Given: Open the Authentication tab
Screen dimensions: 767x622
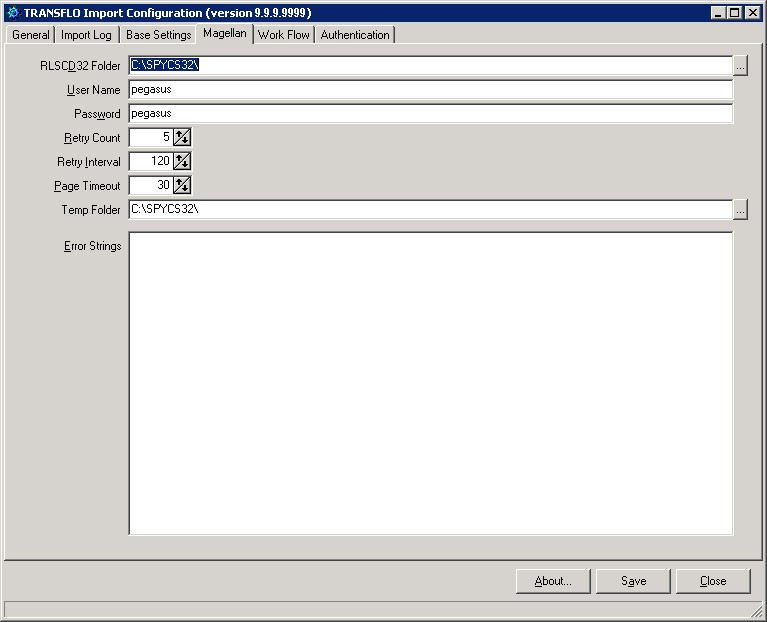Looking at the screenshot, I should [x=355, y=35].
